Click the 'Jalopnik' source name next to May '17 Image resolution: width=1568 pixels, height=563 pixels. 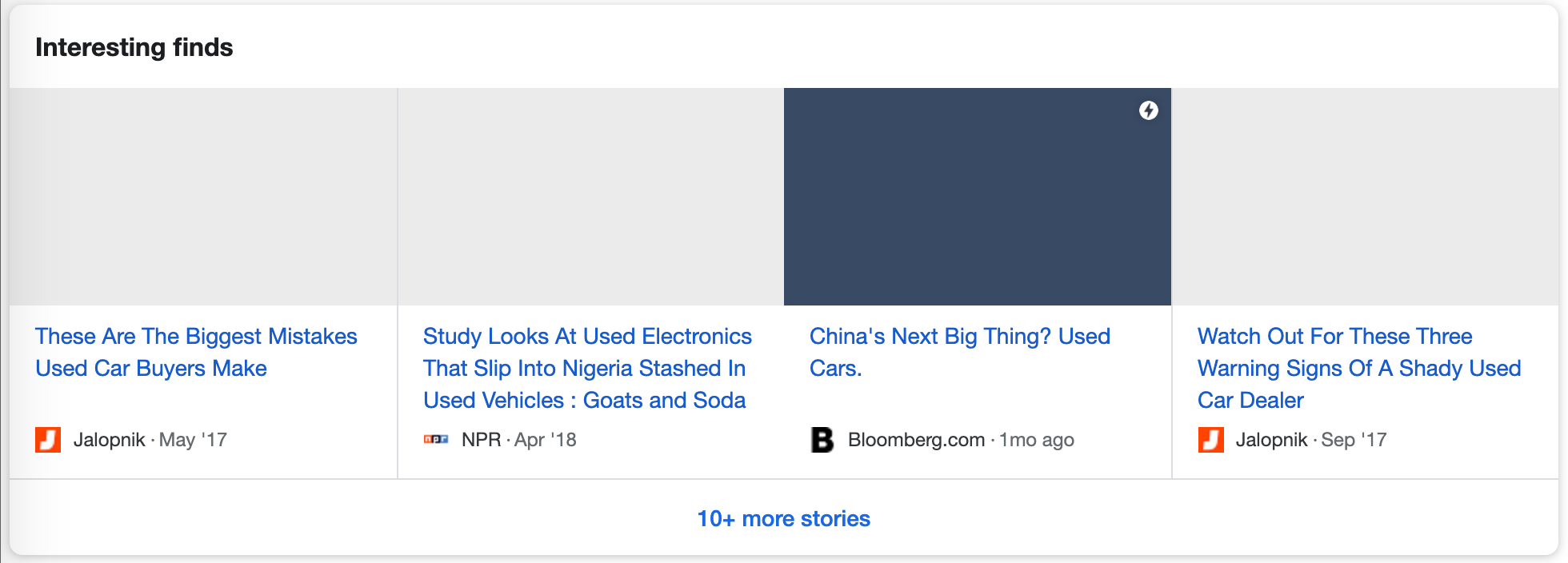[110, 440]
